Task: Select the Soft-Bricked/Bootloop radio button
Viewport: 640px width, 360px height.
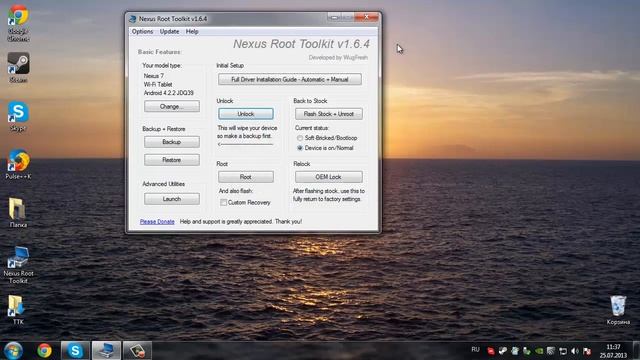Action: (300, 138)
